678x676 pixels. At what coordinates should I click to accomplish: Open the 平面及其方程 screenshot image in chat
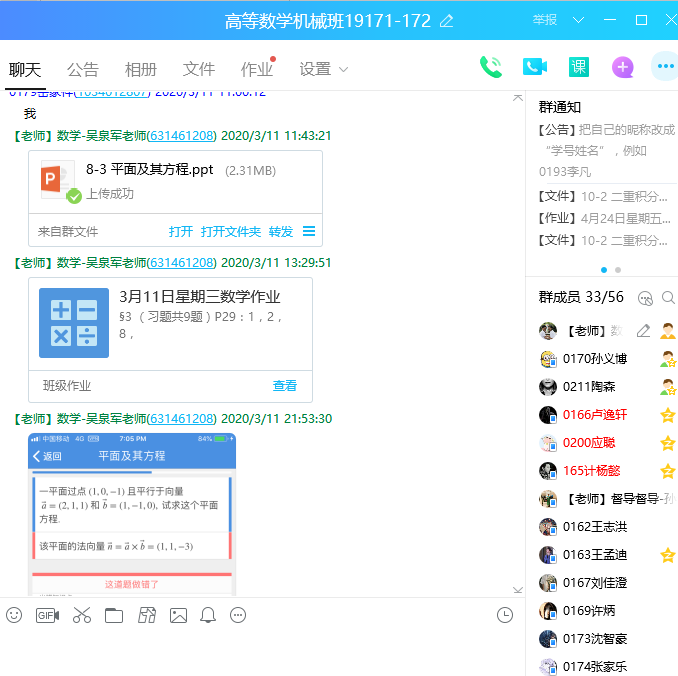pyautogui.click(x=132, y=514)
